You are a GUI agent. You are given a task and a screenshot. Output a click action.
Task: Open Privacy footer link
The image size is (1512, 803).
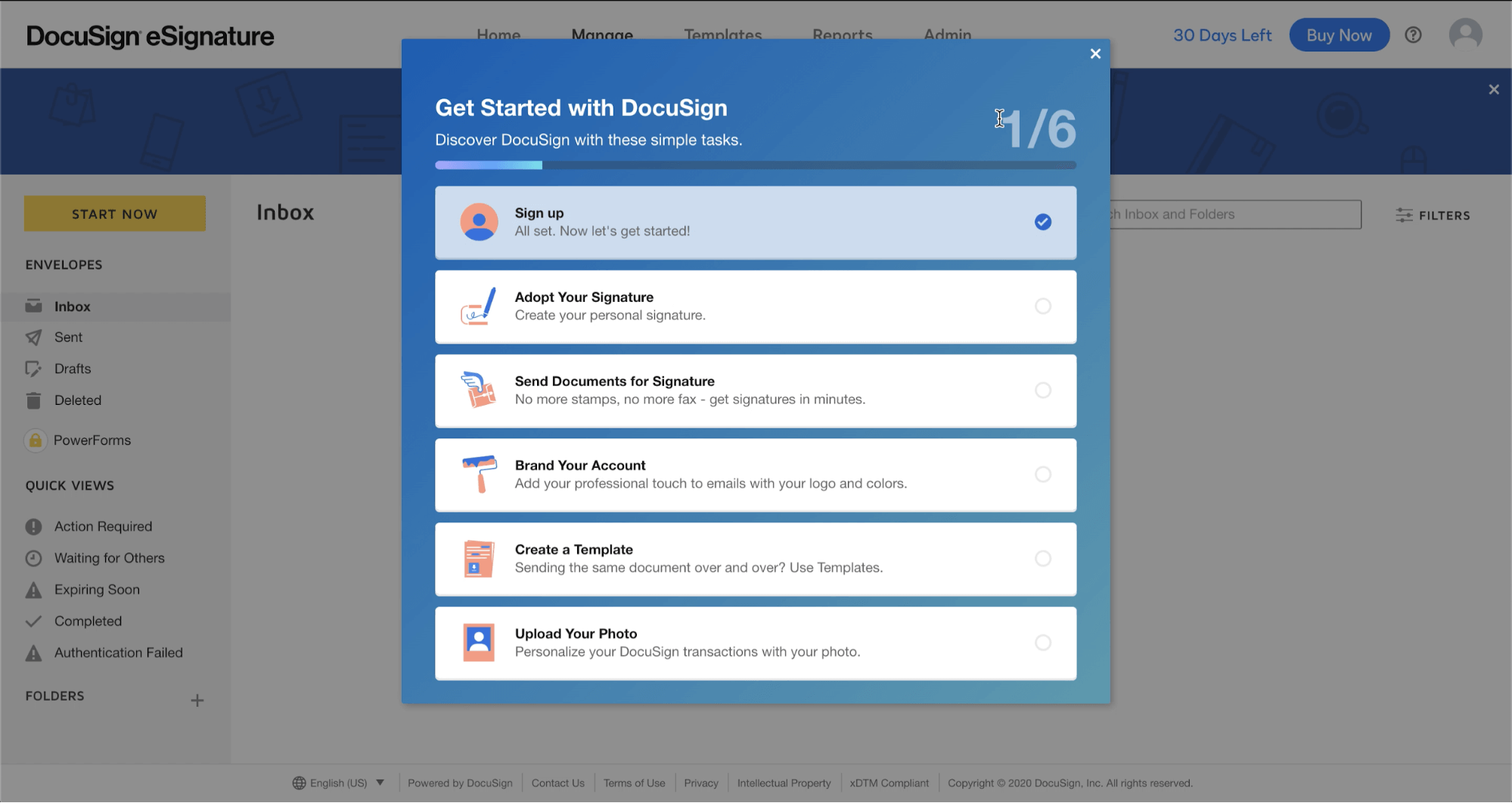pos(701,783)
